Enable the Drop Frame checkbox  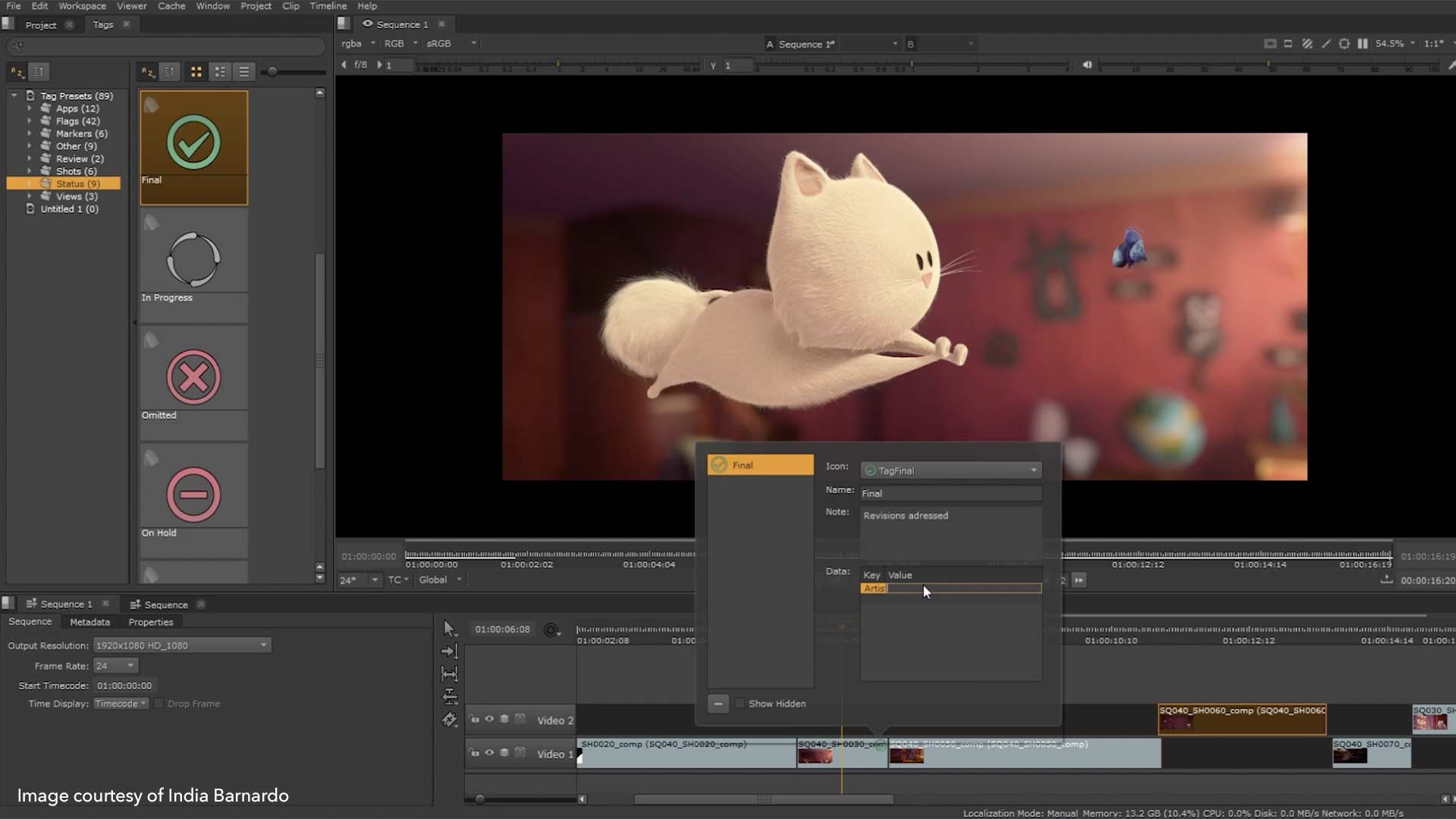(x=159, y=704)
